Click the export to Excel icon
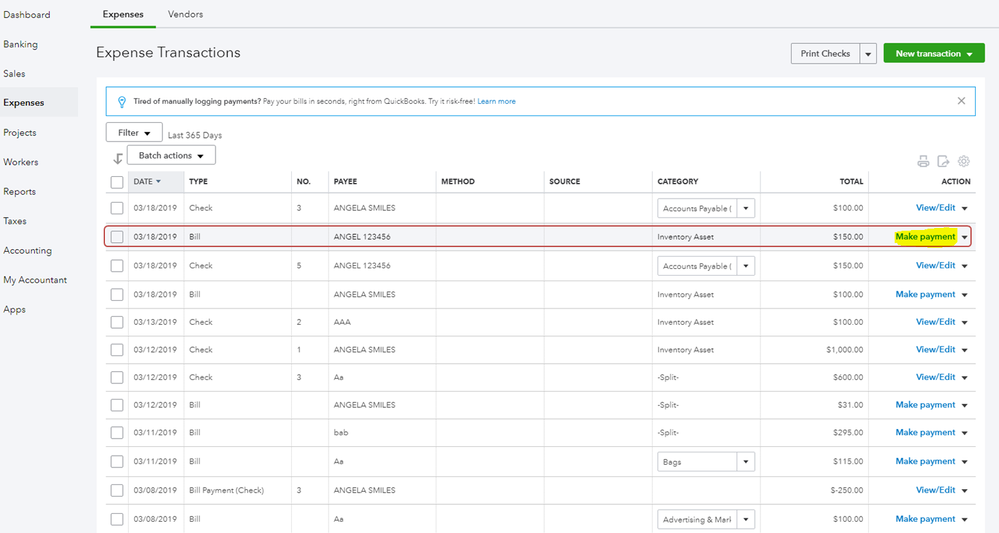The width and height of the screenshot is (999, 533). point(943,161)
